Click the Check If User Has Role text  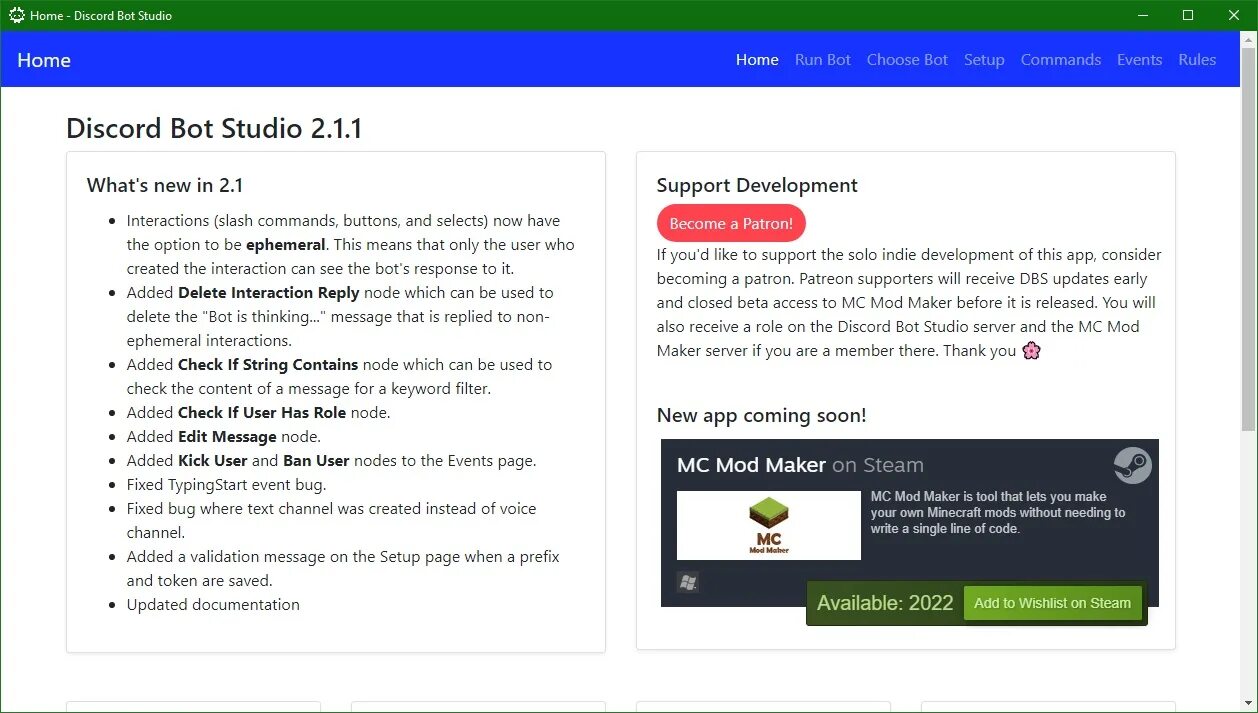coord(262,412)
